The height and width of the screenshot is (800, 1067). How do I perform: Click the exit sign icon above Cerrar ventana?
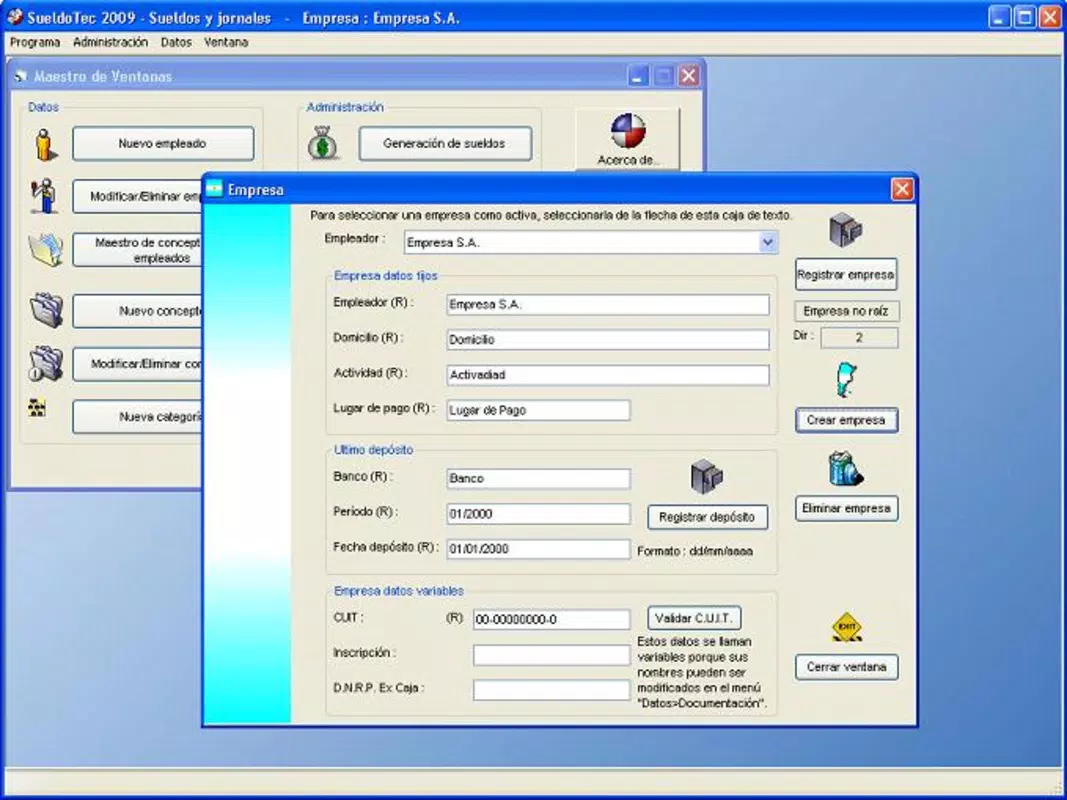847,627
